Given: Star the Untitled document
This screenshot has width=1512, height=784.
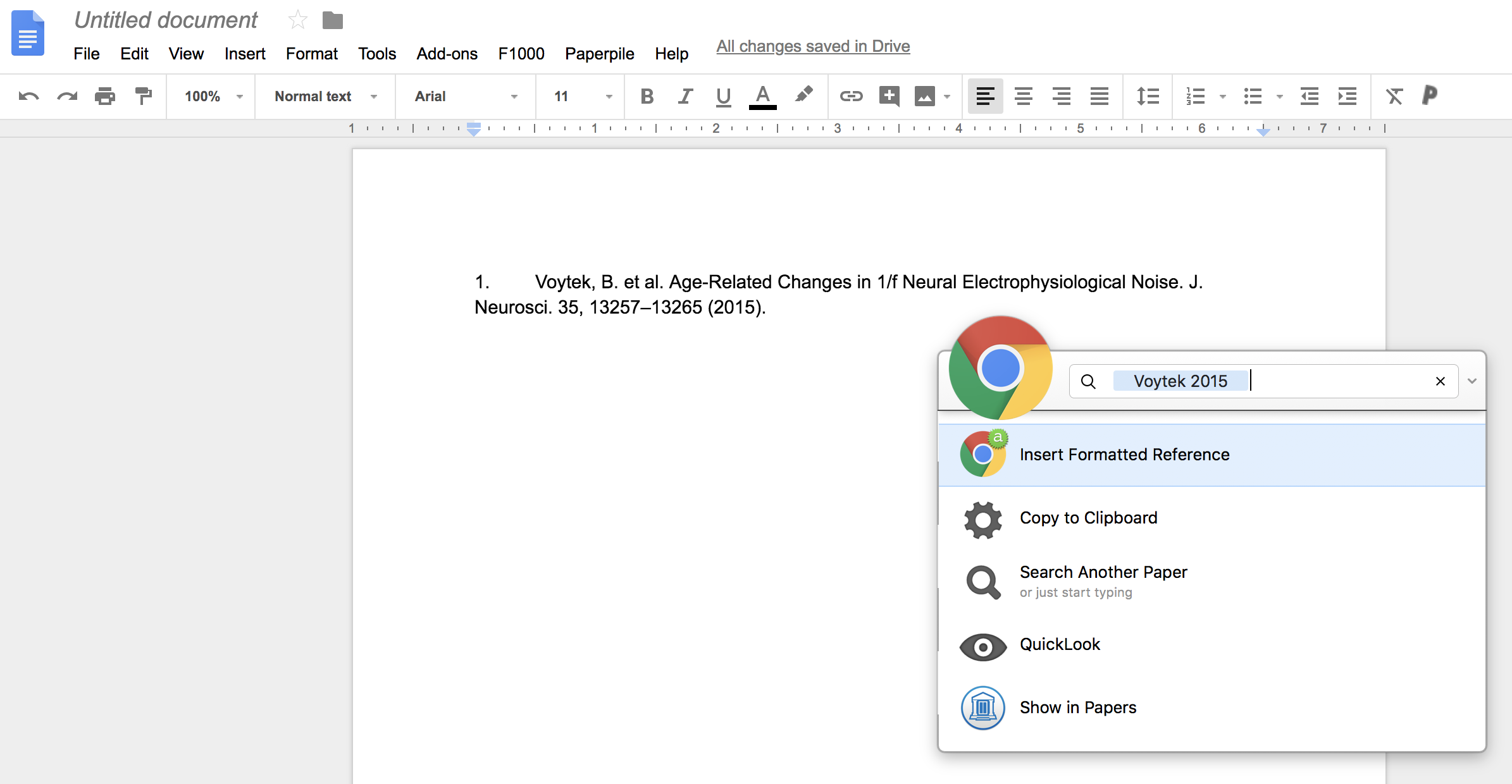Looking at the screenshot, I should click(x=297, y=20).
